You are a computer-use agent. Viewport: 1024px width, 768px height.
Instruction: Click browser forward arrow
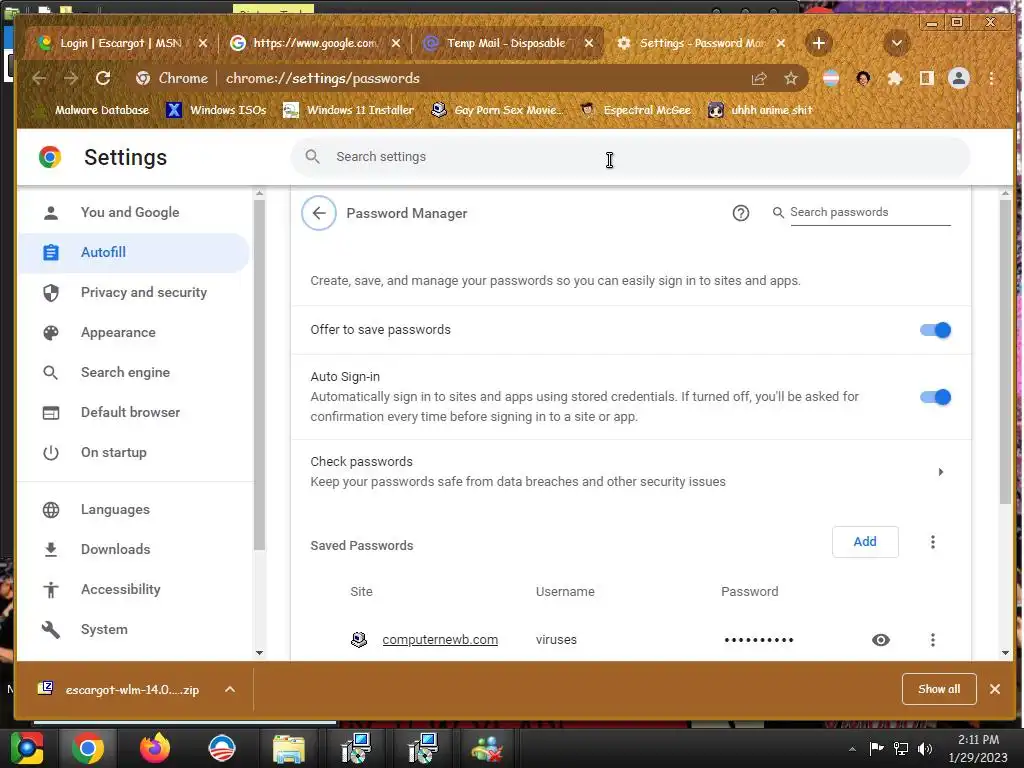pyautogui.click(x=71, y=78)
